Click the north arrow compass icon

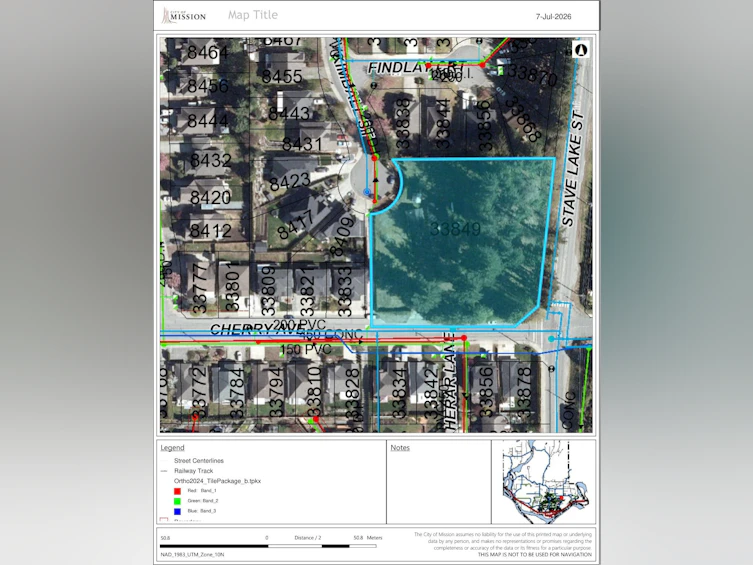(581, 49)
